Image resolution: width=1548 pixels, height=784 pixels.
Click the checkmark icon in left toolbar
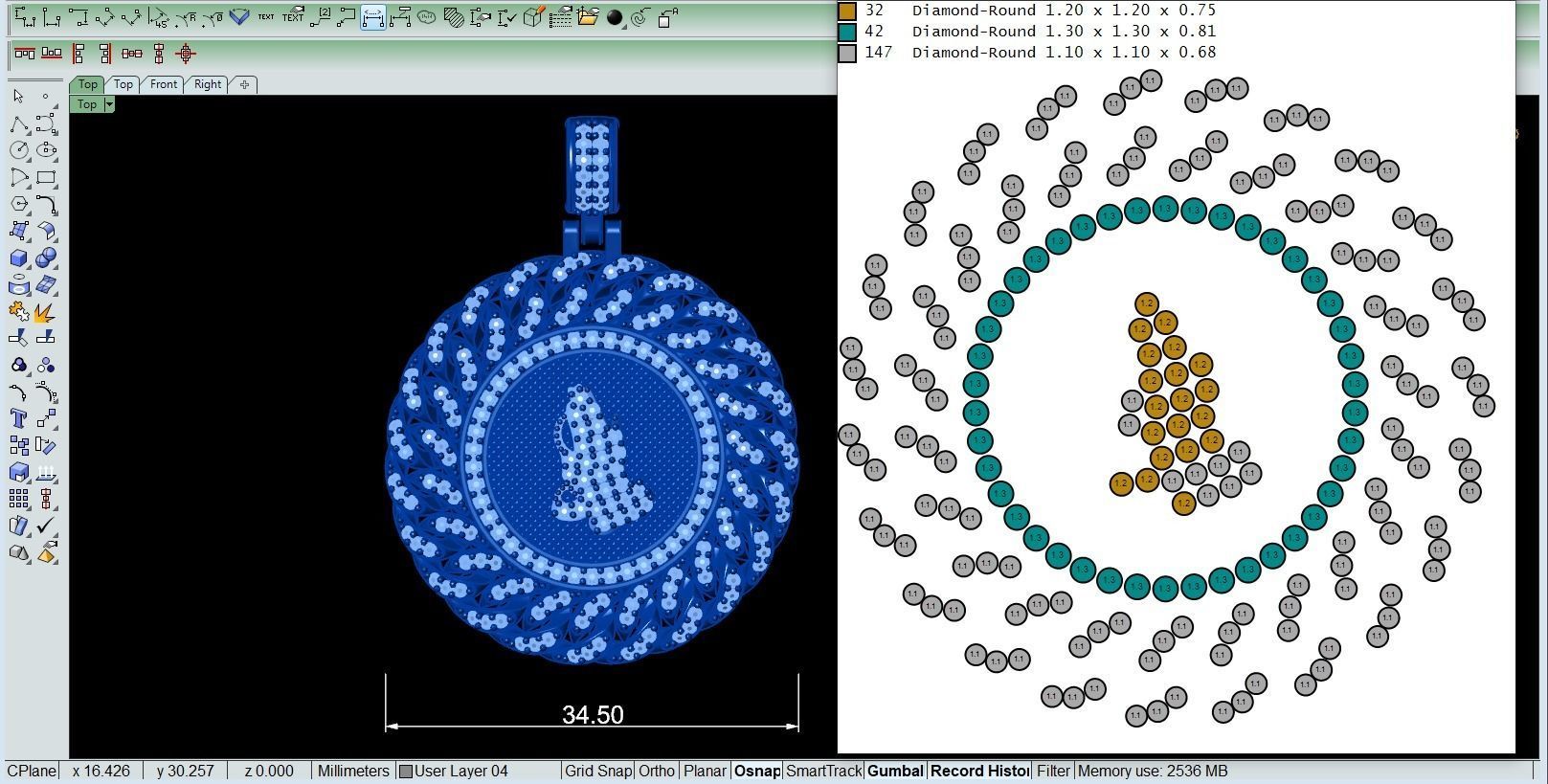click(x=46, y=526)
